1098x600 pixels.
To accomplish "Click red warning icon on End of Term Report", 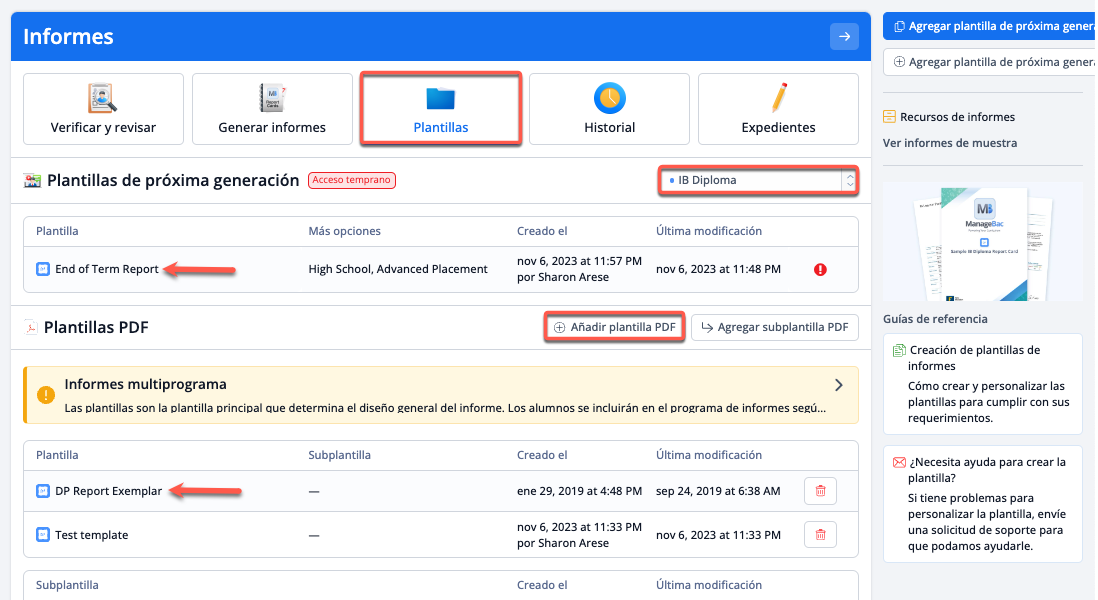I will (x=820, y=269).
